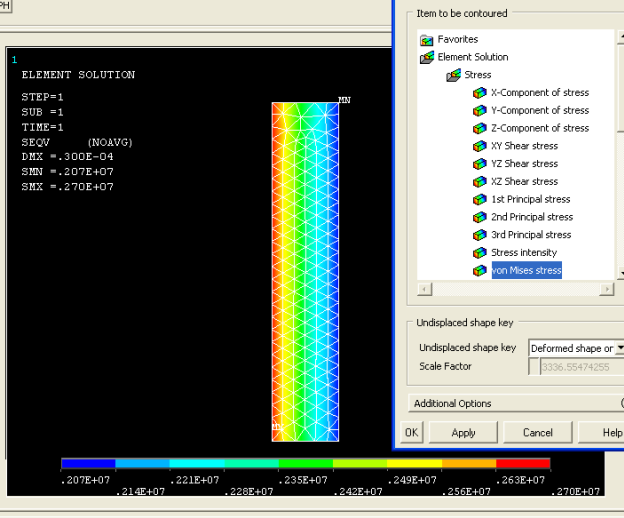Click the Stress intensity cube icon
The height and width of the screenshot is (518, 624).
(480, 253)
